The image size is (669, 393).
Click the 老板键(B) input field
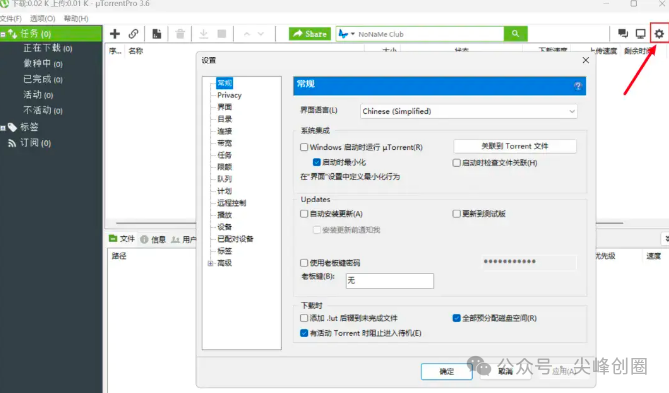tap(390, 281)
